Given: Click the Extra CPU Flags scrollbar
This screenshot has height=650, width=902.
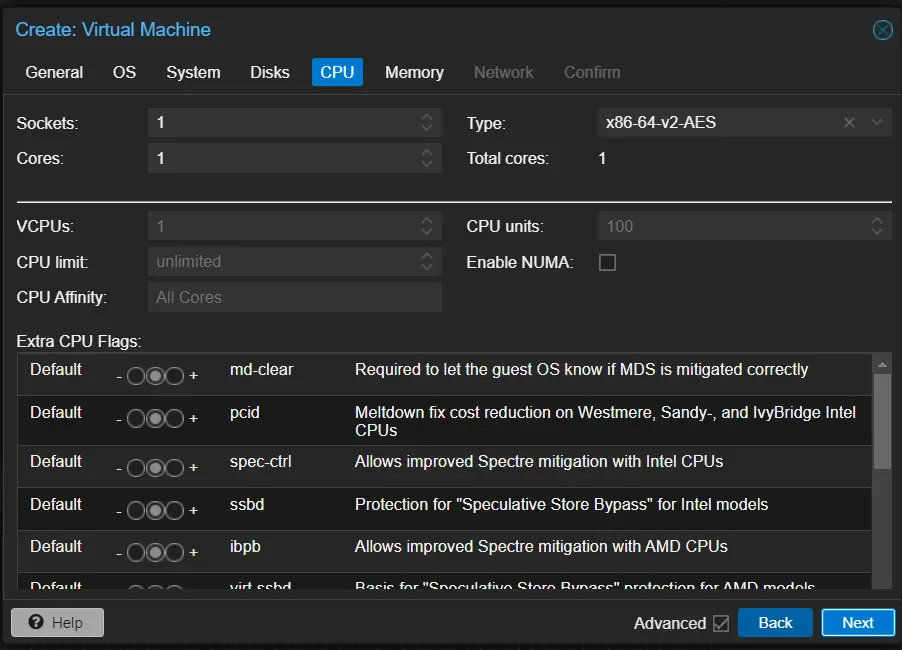Looking at the screenshot, I should point(883,420).
